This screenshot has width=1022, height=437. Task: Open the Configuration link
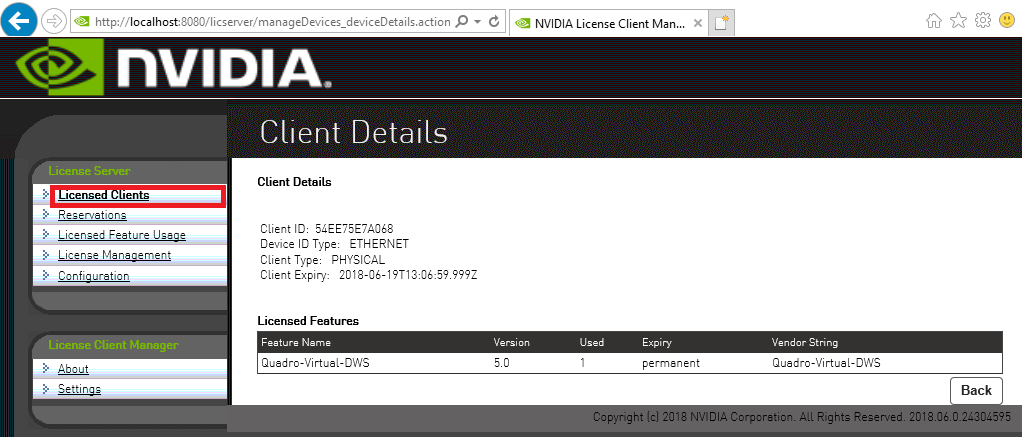click(x=93, y=276)
